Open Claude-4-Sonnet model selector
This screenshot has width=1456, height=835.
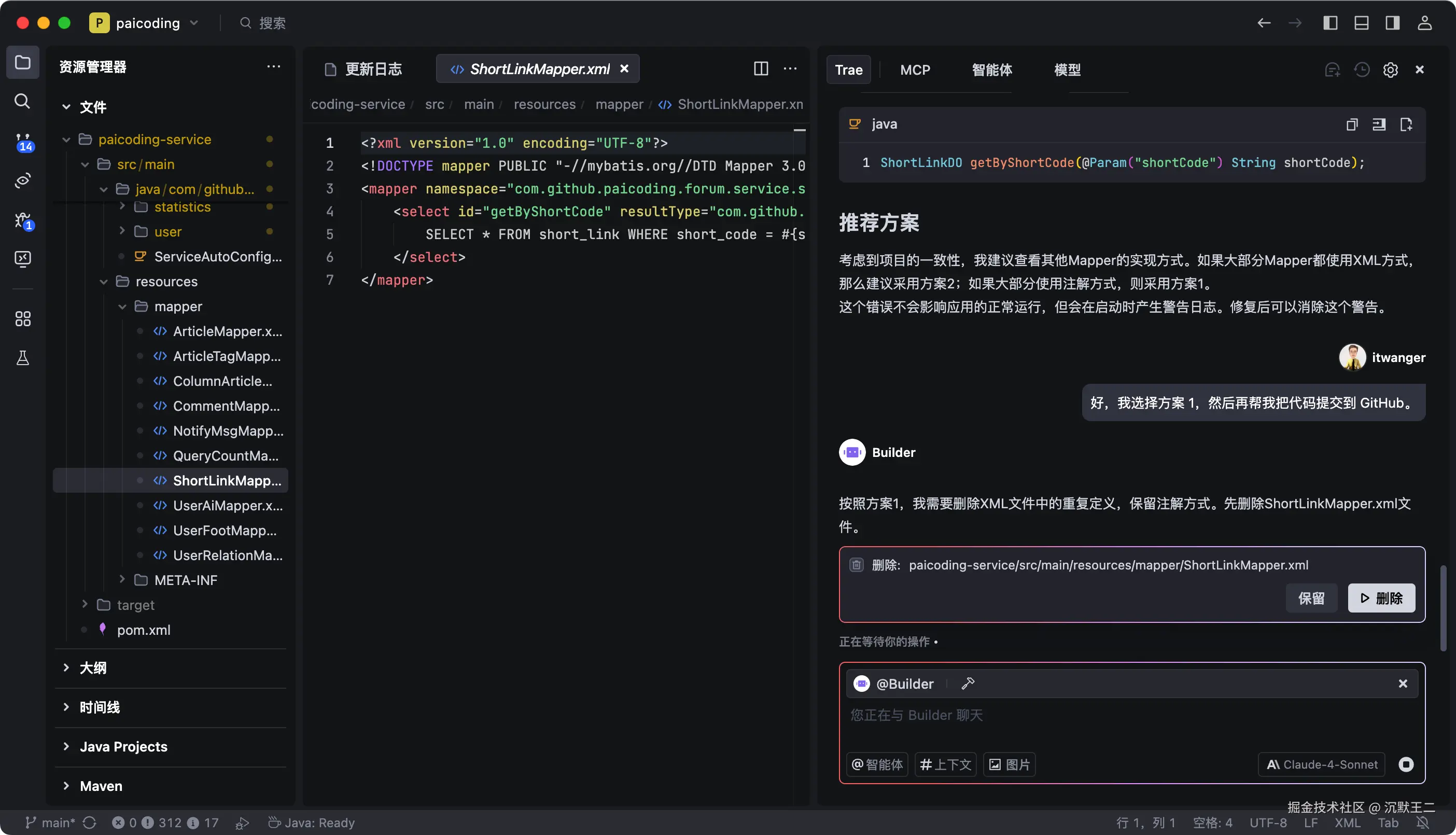(1321, 764)
